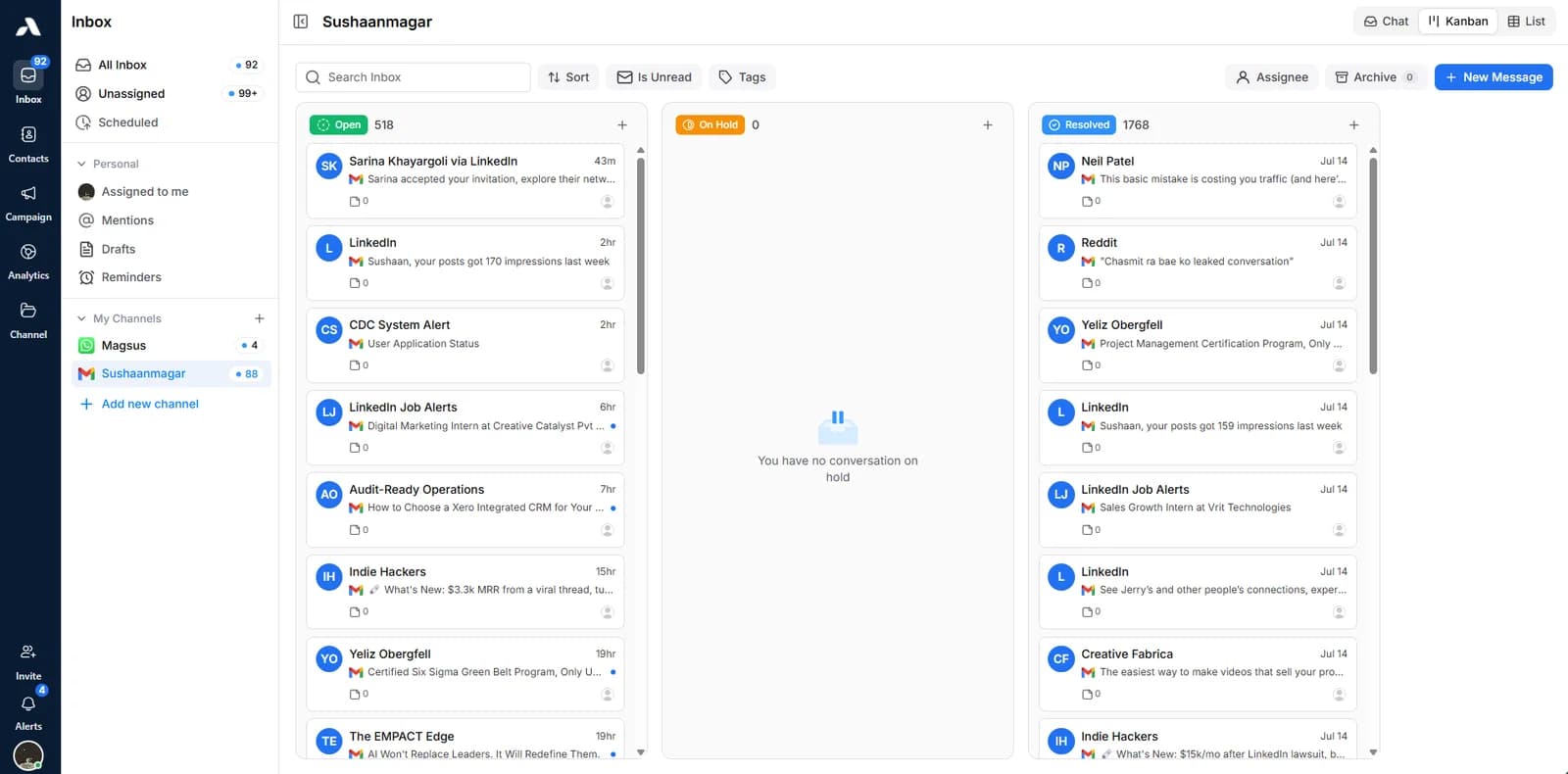Open the user profile avatar

click(x=28, y=755)
